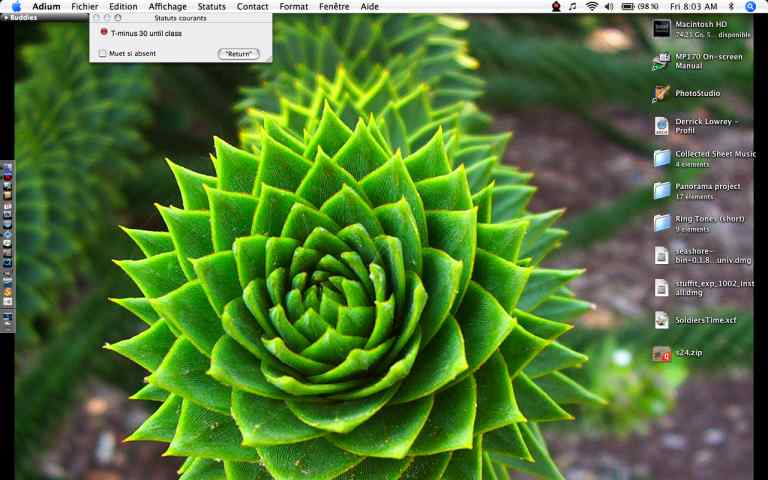Open Spotlight search icon
Screen dimensions: 768x480
[750, 6]
